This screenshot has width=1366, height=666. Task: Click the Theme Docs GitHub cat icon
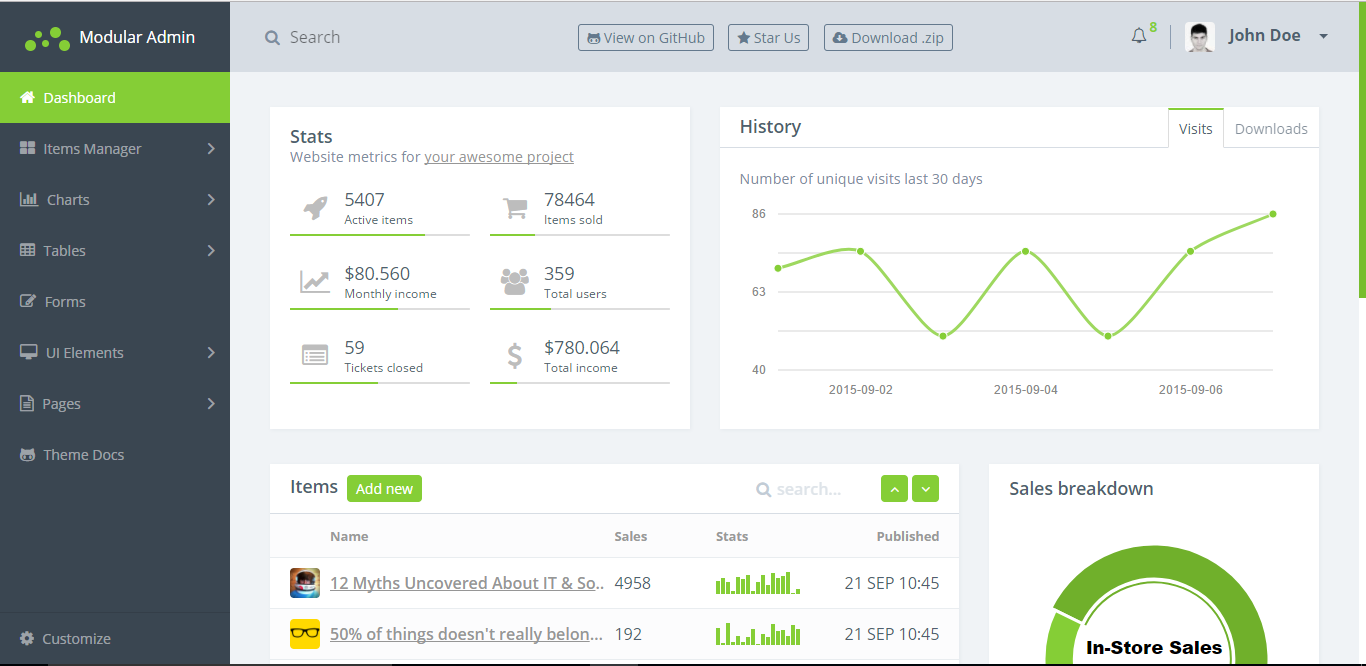click(x=28, y=454)
